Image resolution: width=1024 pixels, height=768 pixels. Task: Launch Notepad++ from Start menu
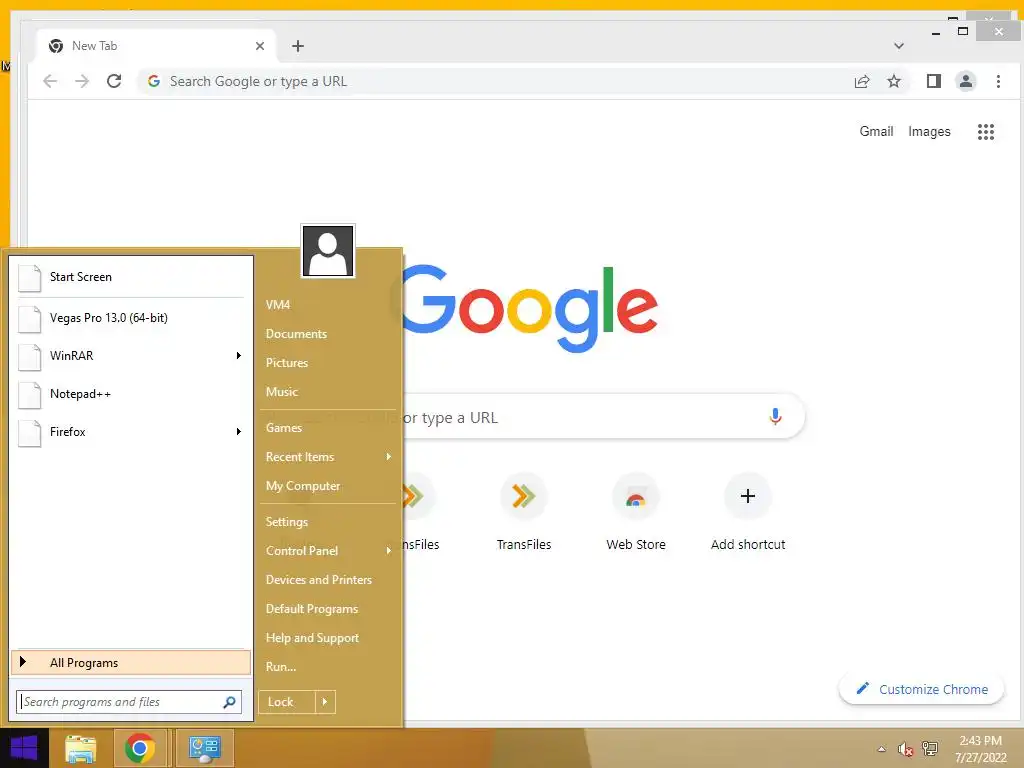[131, 394]
